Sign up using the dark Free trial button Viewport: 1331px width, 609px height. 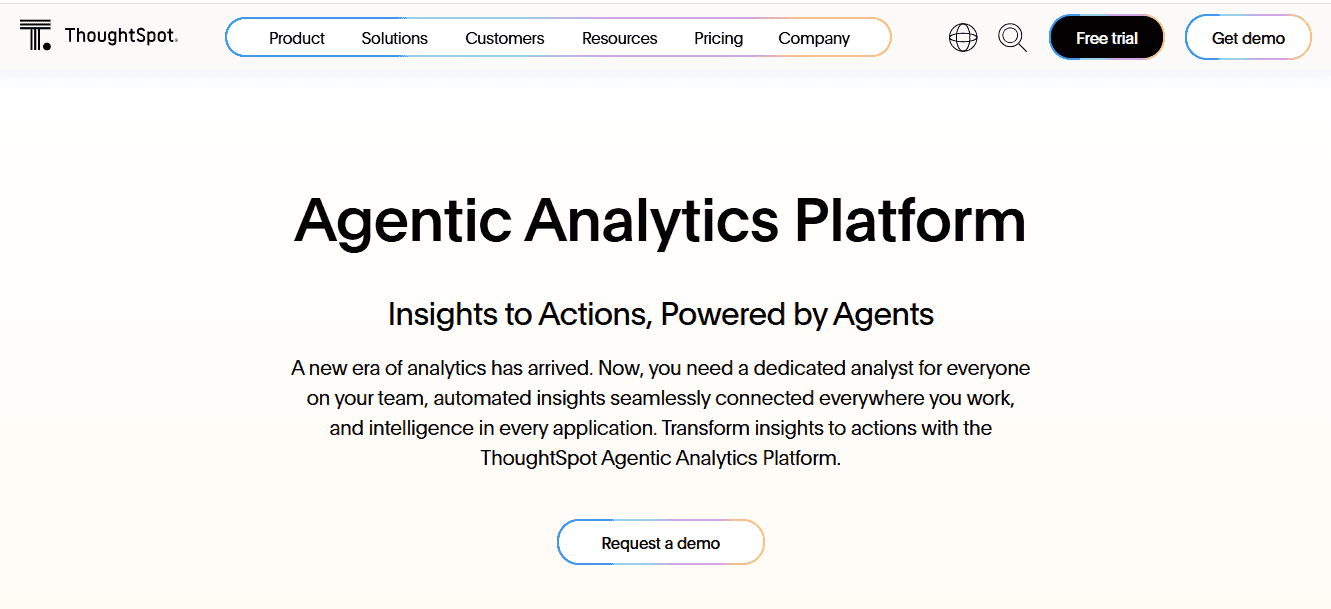(1106, 37)
